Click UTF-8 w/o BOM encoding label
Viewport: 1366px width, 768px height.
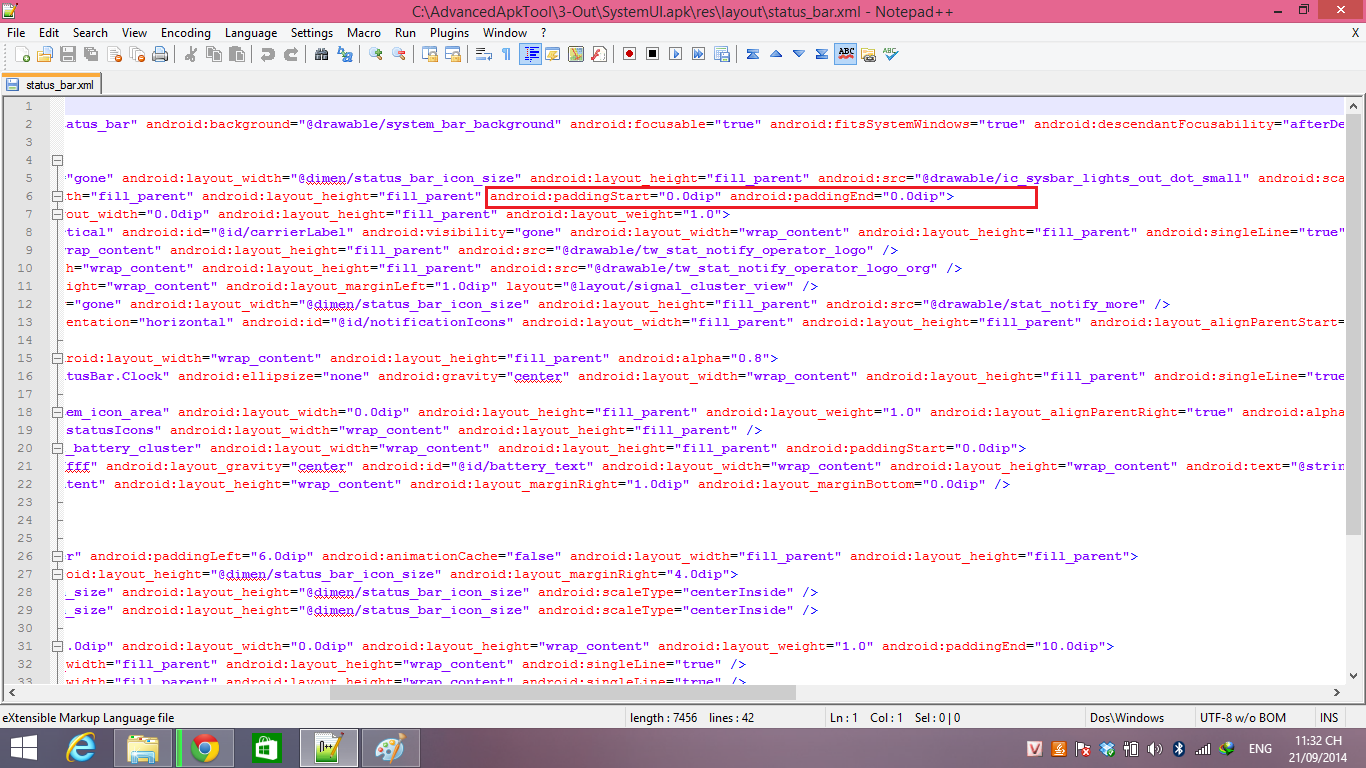coord(1243,718)
